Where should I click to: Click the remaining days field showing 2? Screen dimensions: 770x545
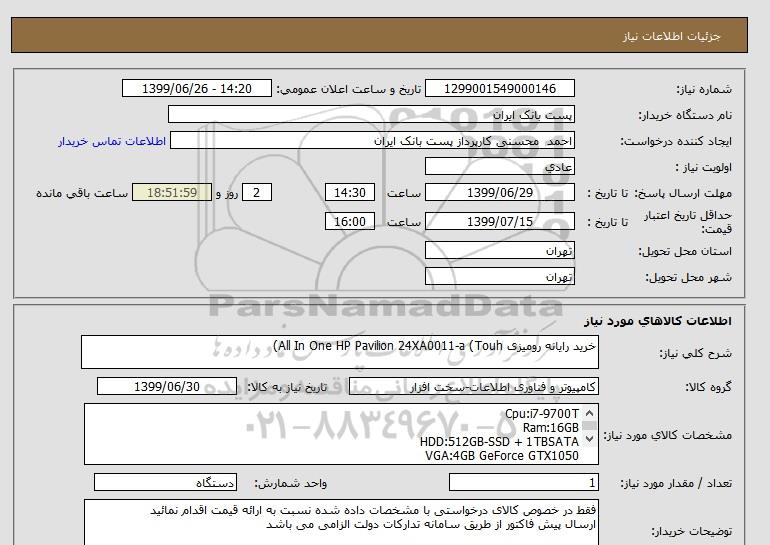tap(257, 192)
